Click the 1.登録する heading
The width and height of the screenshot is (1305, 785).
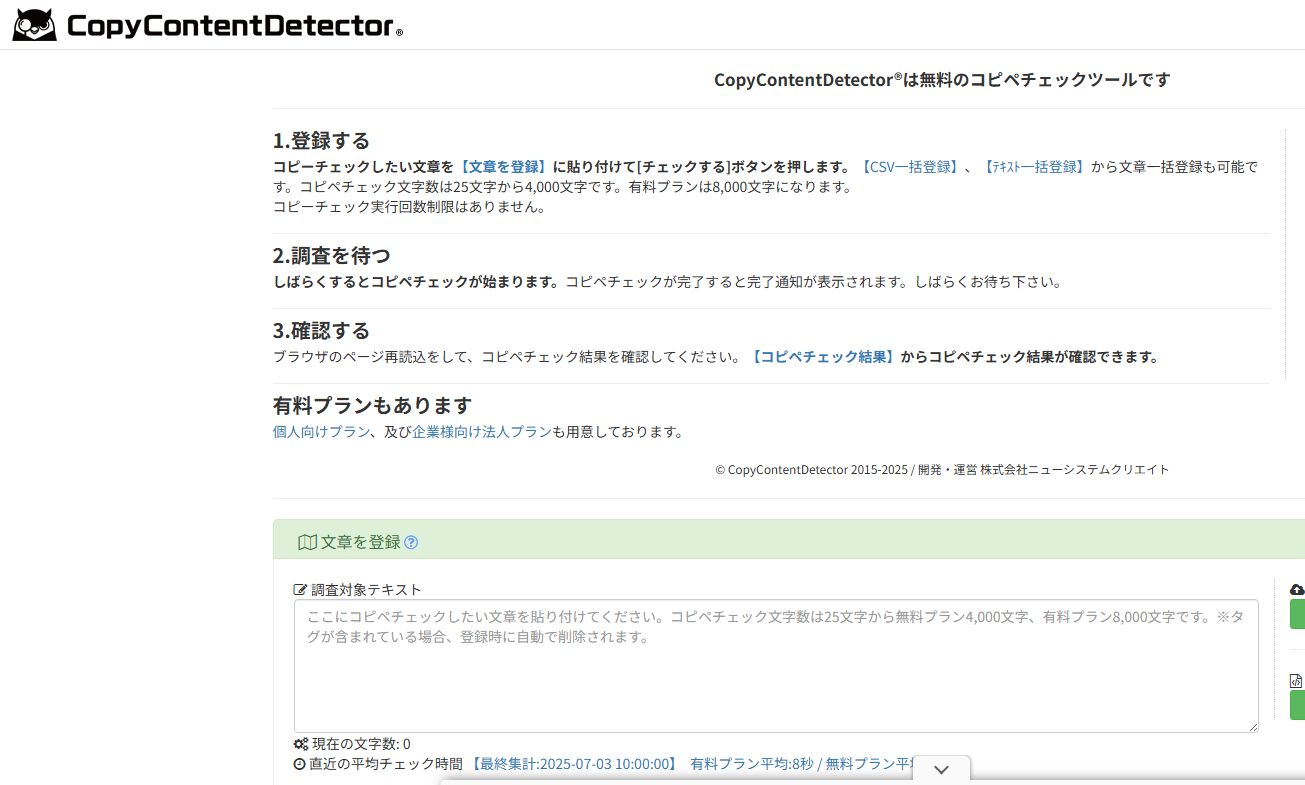[x=322, y=141]
